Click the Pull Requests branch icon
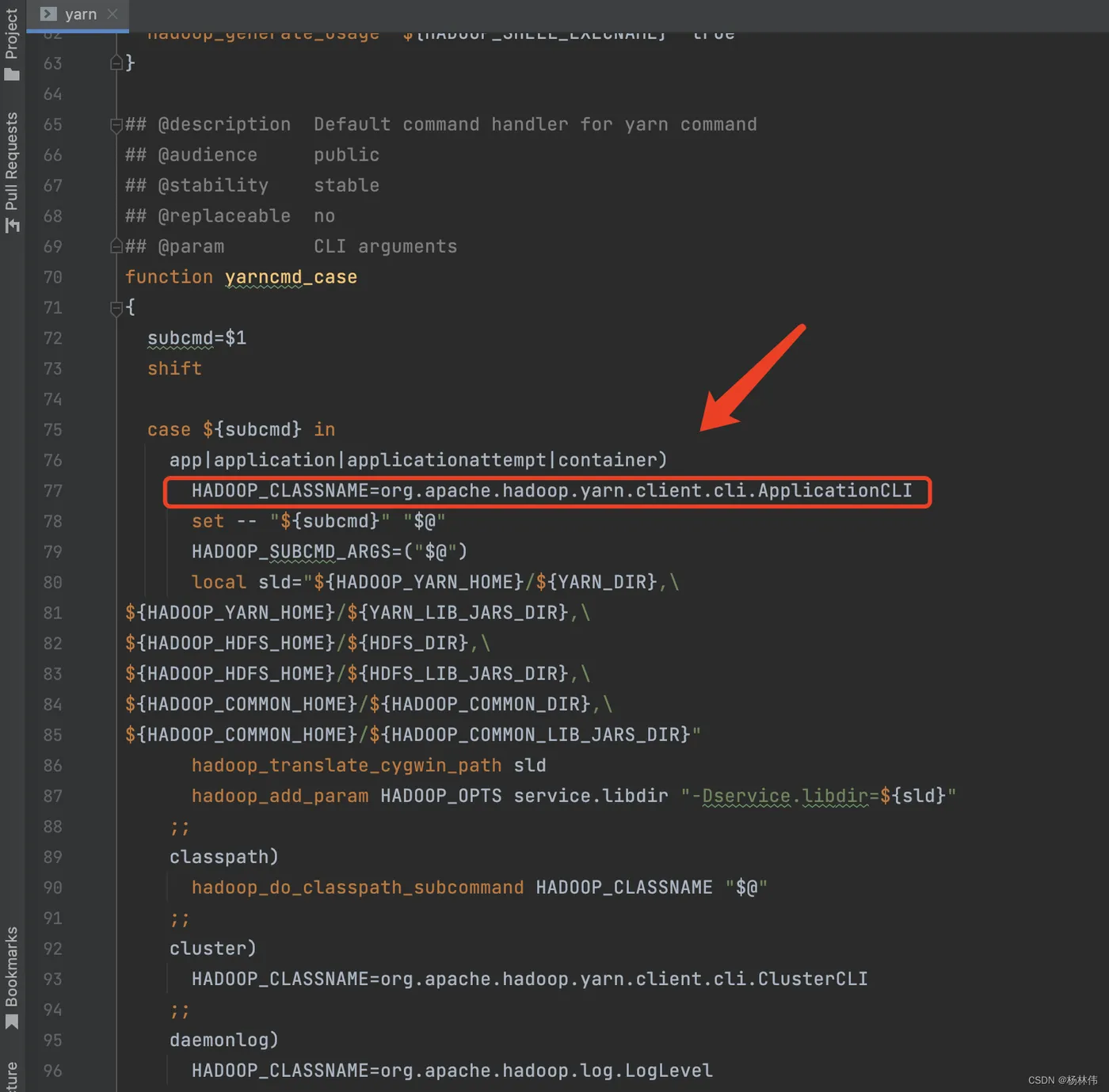 pos(11,226)
